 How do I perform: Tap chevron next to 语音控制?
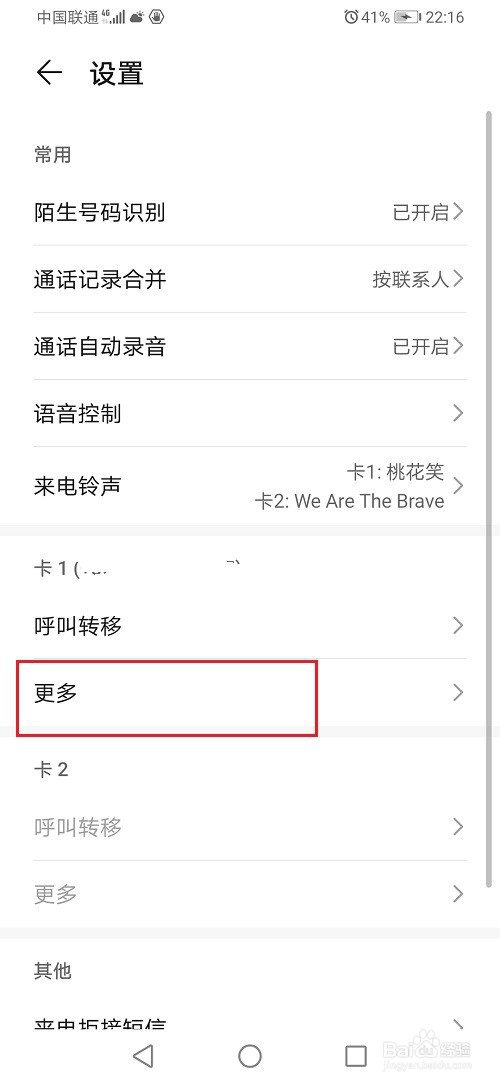(457, 413)
